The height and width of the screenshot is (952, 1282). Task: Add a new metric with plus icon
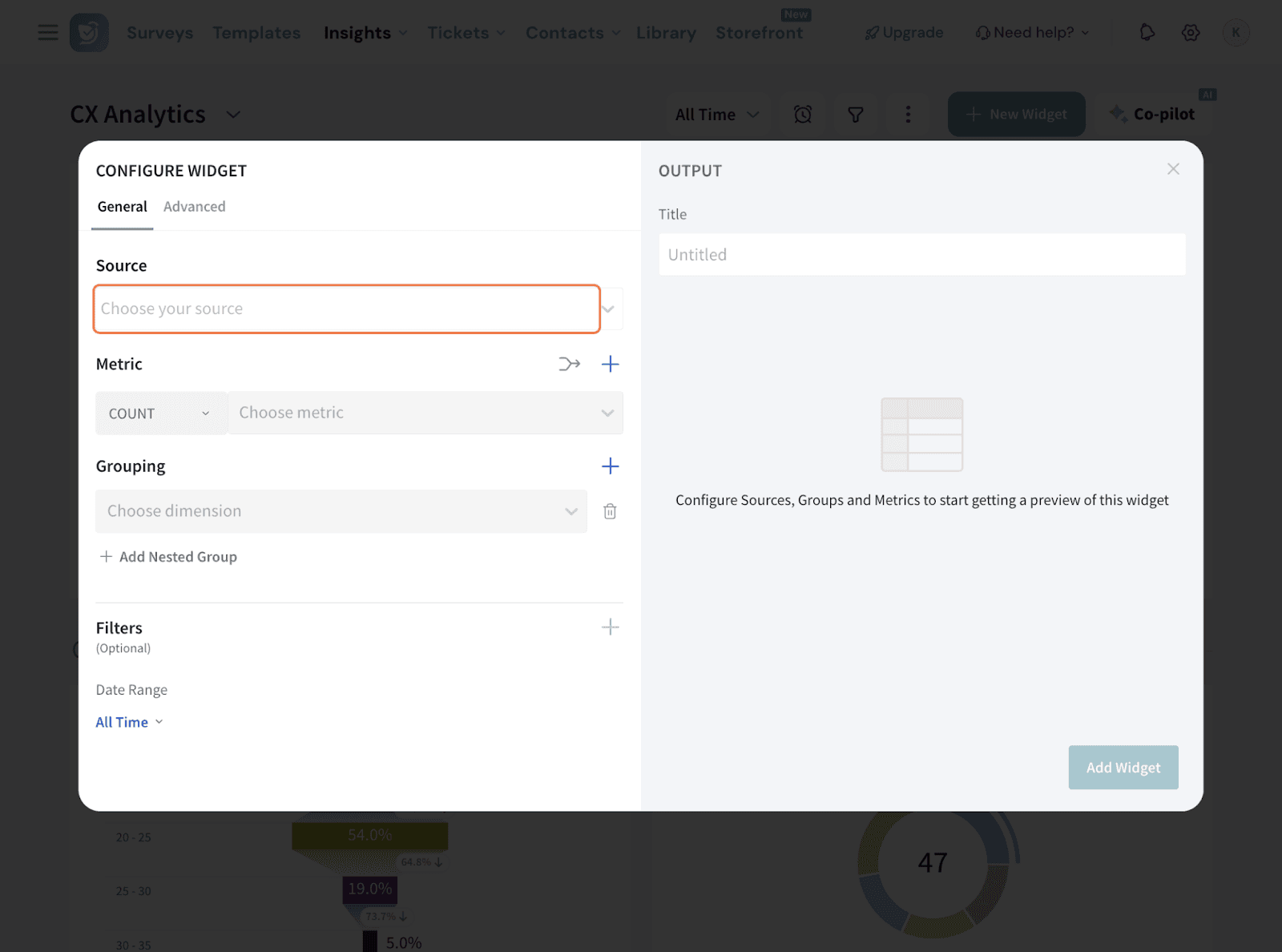point(610,365)
